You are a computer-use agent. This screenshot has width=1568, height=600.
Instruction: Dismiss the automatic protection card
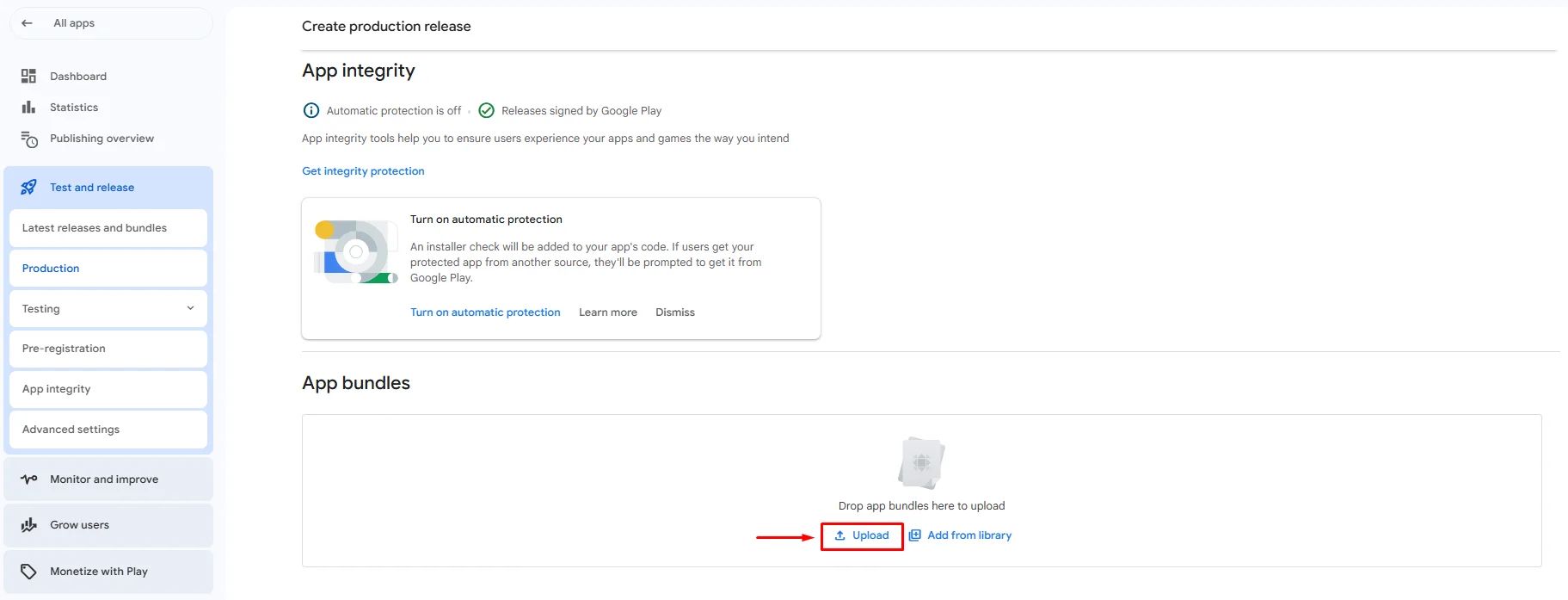[x=675, y=312]
